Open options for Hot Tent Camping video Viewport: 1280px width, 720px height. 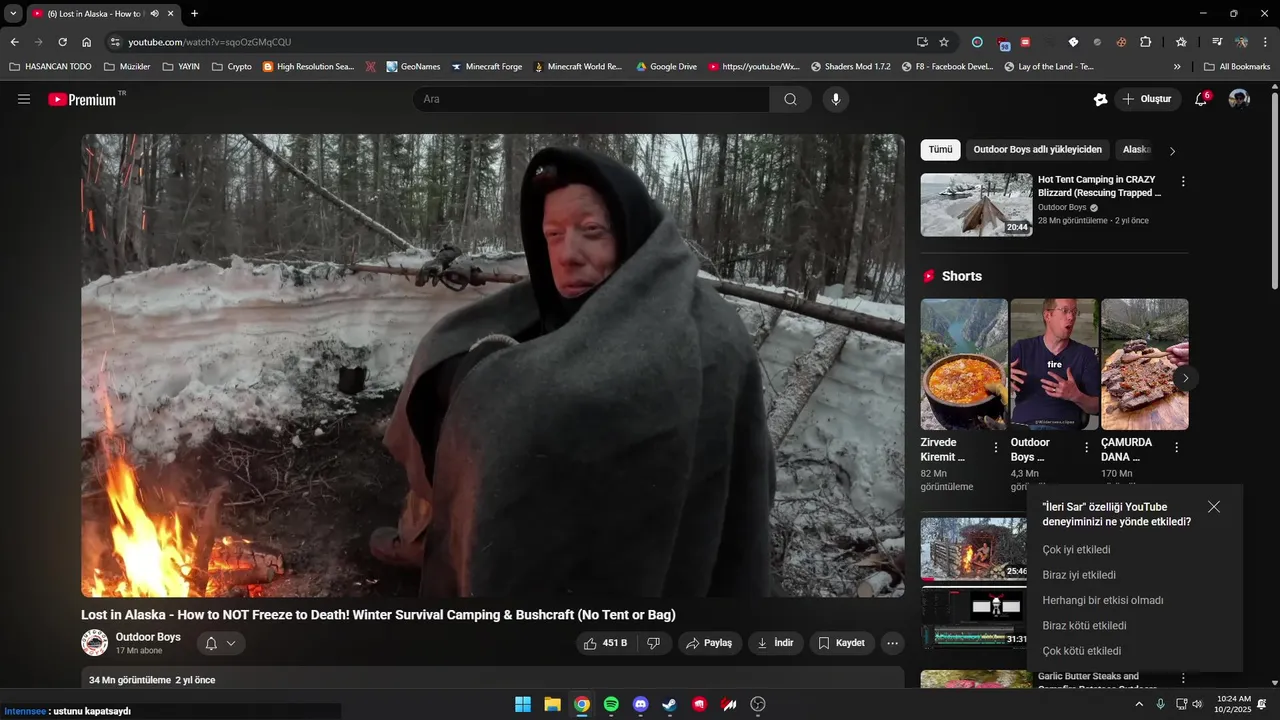pyautogui.click(x=1183, y=182)
